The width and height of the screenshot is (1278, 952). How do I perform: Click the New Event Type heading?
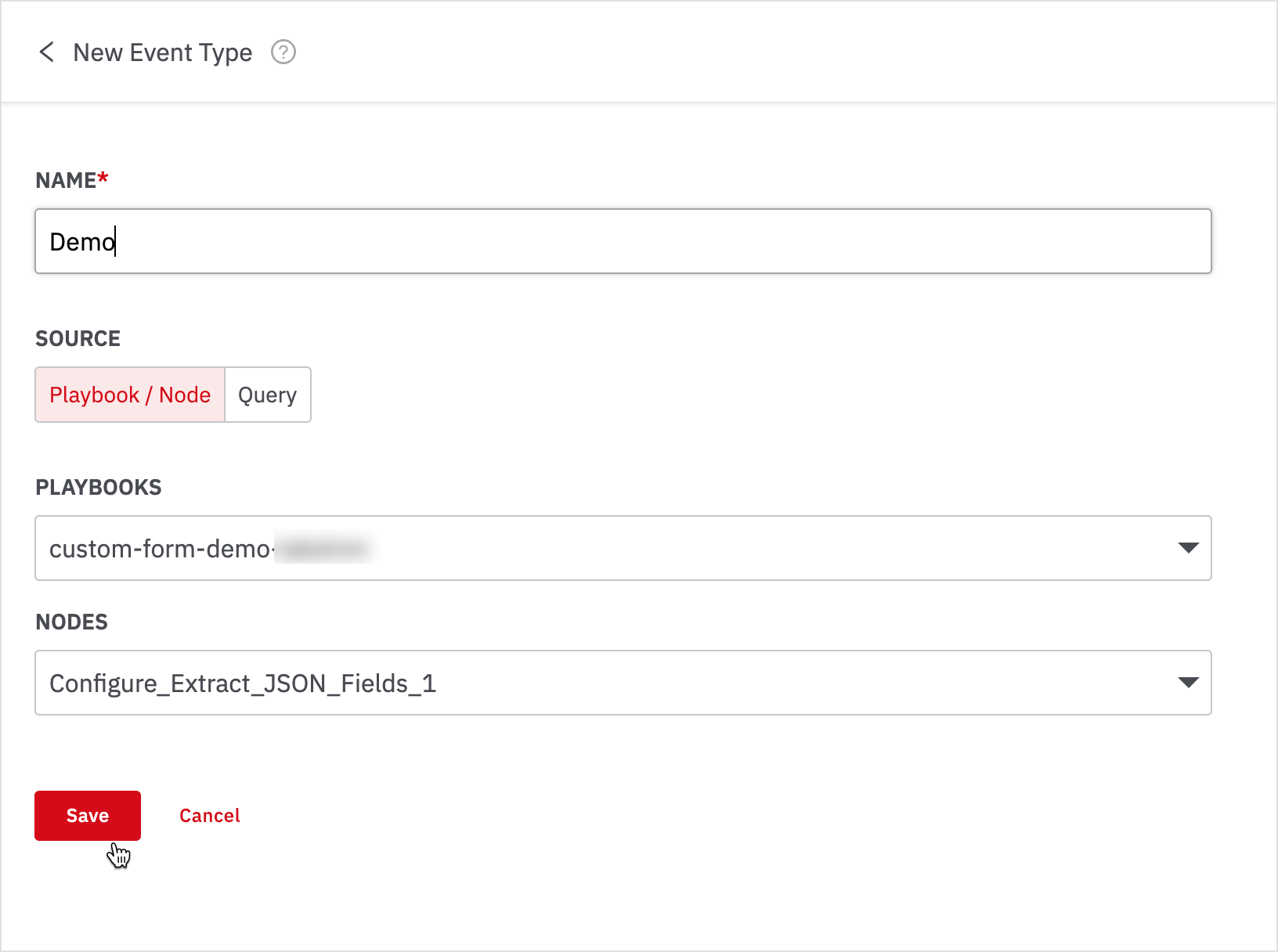(163, 52)
